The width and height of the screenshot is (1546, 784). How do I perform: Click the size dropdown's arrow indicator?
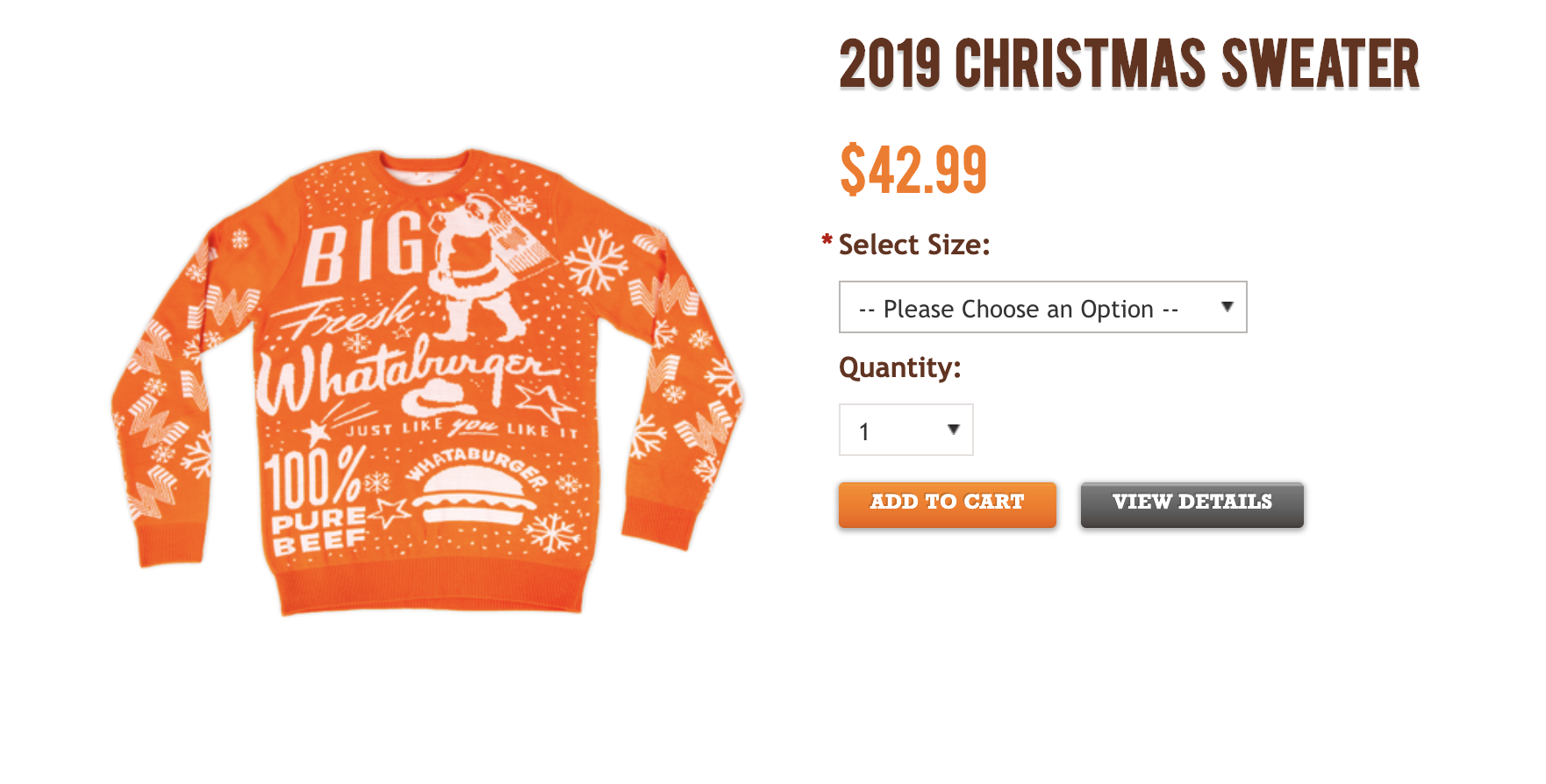click(1227, 307)
